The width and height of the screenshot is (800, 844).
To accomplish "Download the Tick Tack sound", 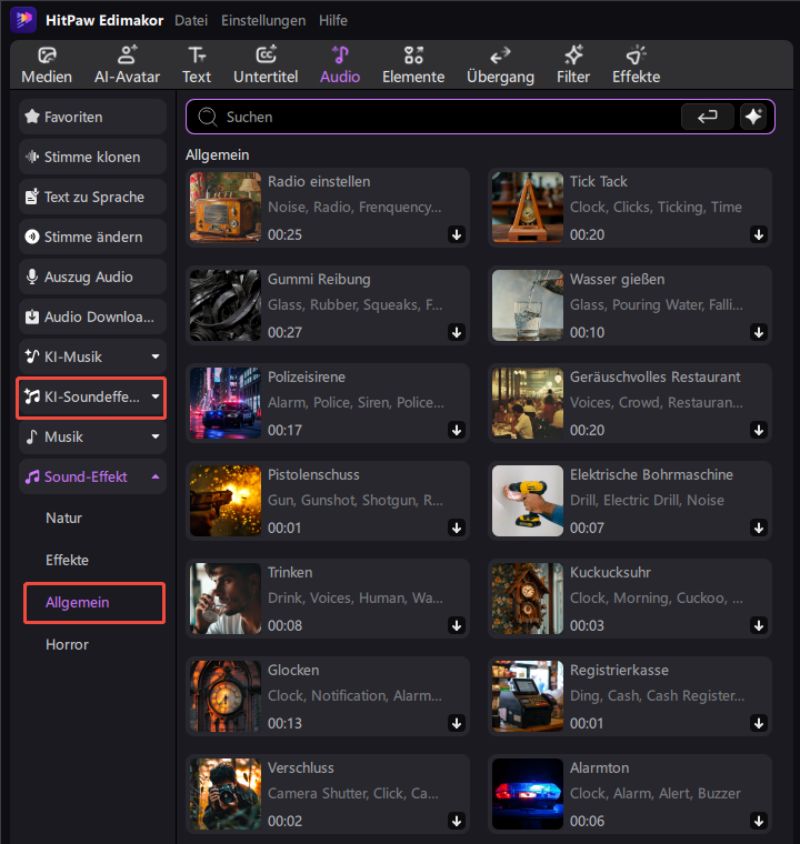I will click(x=758, y=236).
